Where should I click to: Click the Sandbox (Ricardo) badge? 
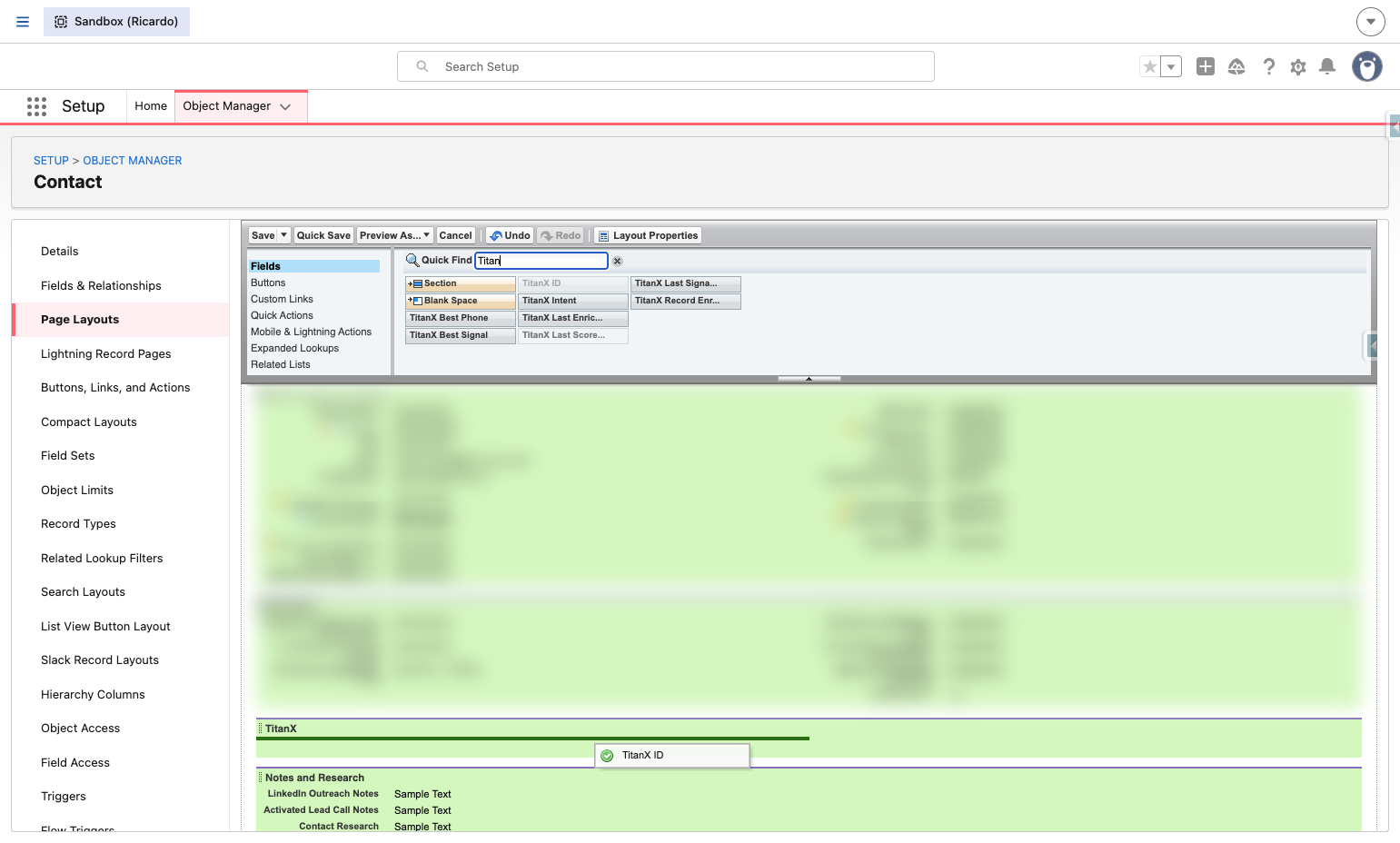[x=116, y=22]
